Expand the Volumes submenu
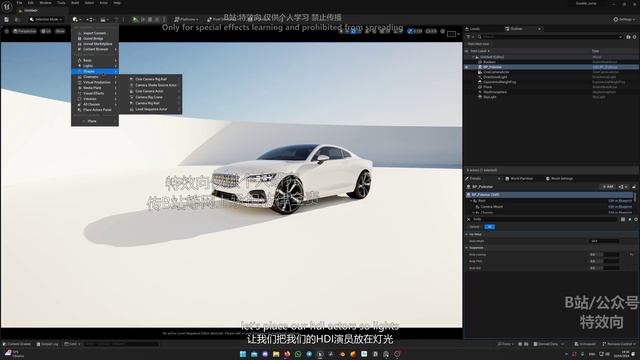 click(95, 99)
